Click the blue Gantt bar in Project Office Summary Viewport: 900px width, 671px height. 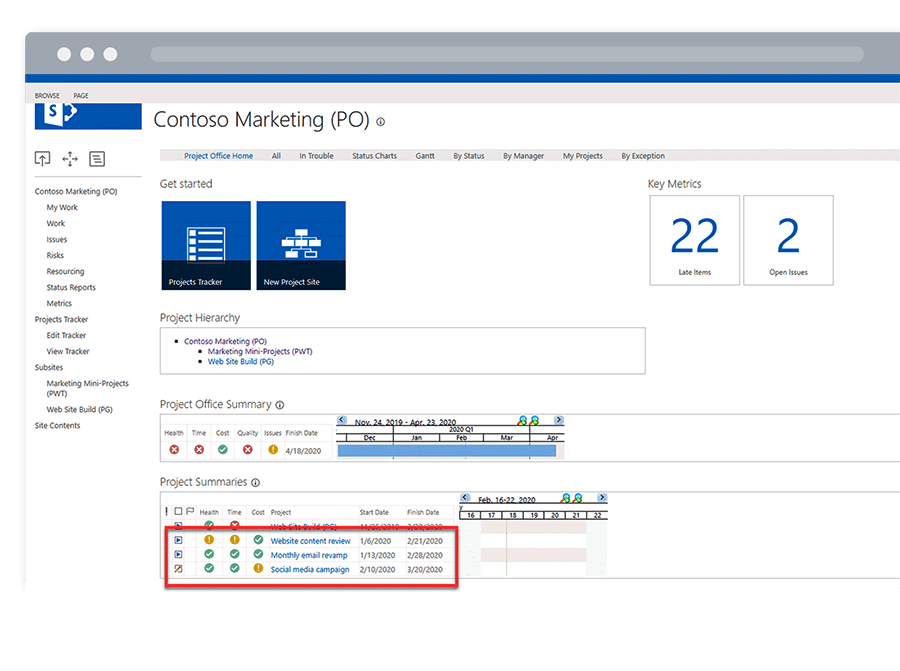446,451
